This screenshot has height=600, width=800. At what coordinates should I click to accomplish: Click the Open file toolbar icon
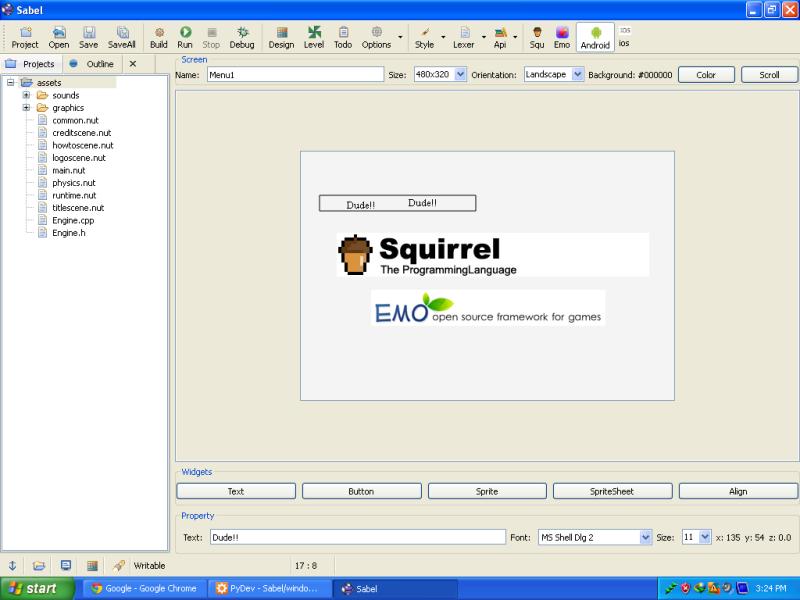pyautogui.click(x=59, y=38)
